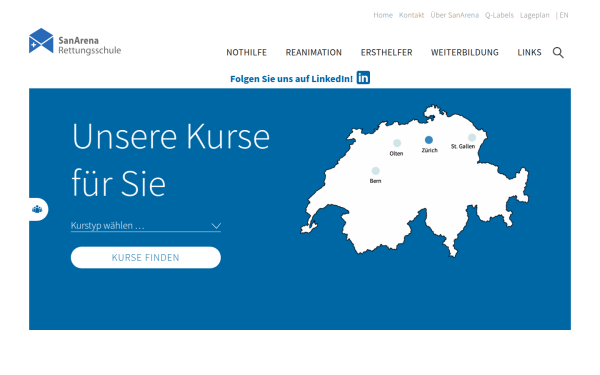Screen dimensions: 600x375
Task: Open the Q-Labels link
Action: pyautogui.click(x=499, y=15)
